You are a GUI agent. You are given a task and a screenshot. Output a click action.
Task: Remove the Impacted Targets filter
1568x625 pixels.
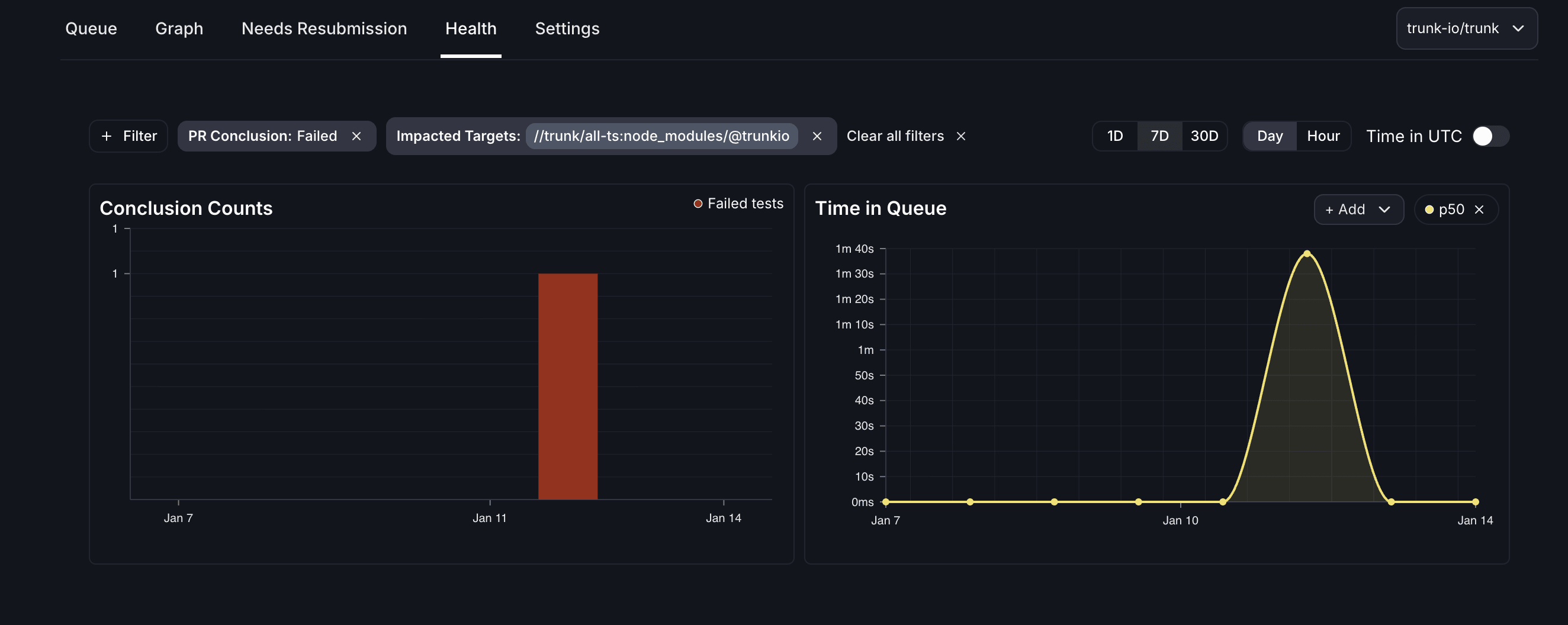point(817,136)
